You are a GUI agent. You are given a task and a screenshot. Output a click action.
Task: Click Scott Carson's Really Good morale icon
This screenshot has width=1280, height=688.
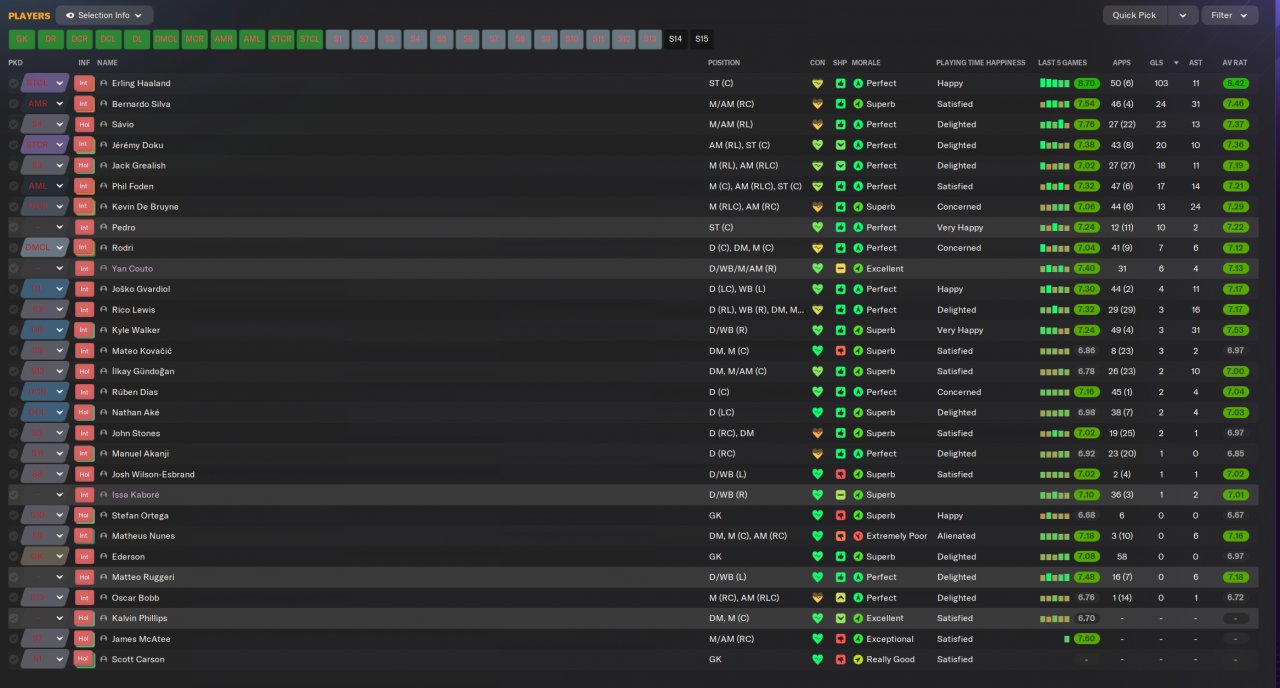click(x=858, y=660)
